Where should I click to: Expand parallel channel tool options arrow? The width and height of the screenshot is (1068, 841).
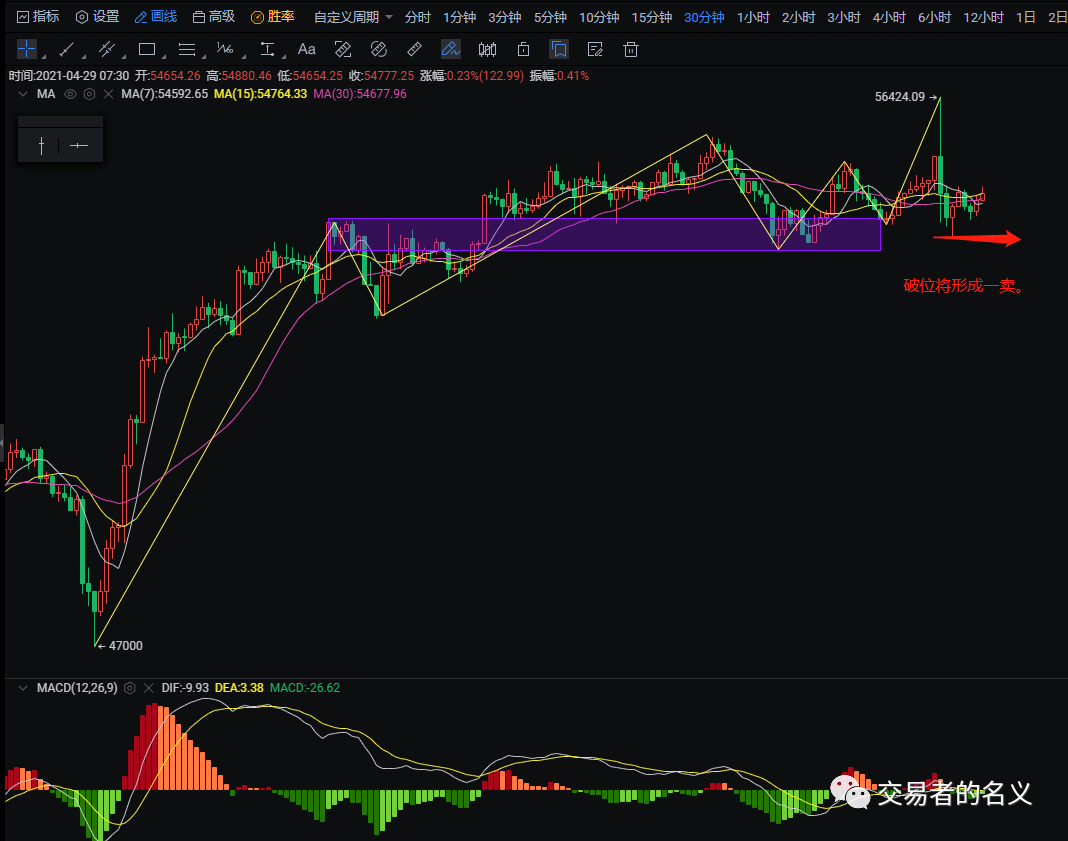[123, 56]
